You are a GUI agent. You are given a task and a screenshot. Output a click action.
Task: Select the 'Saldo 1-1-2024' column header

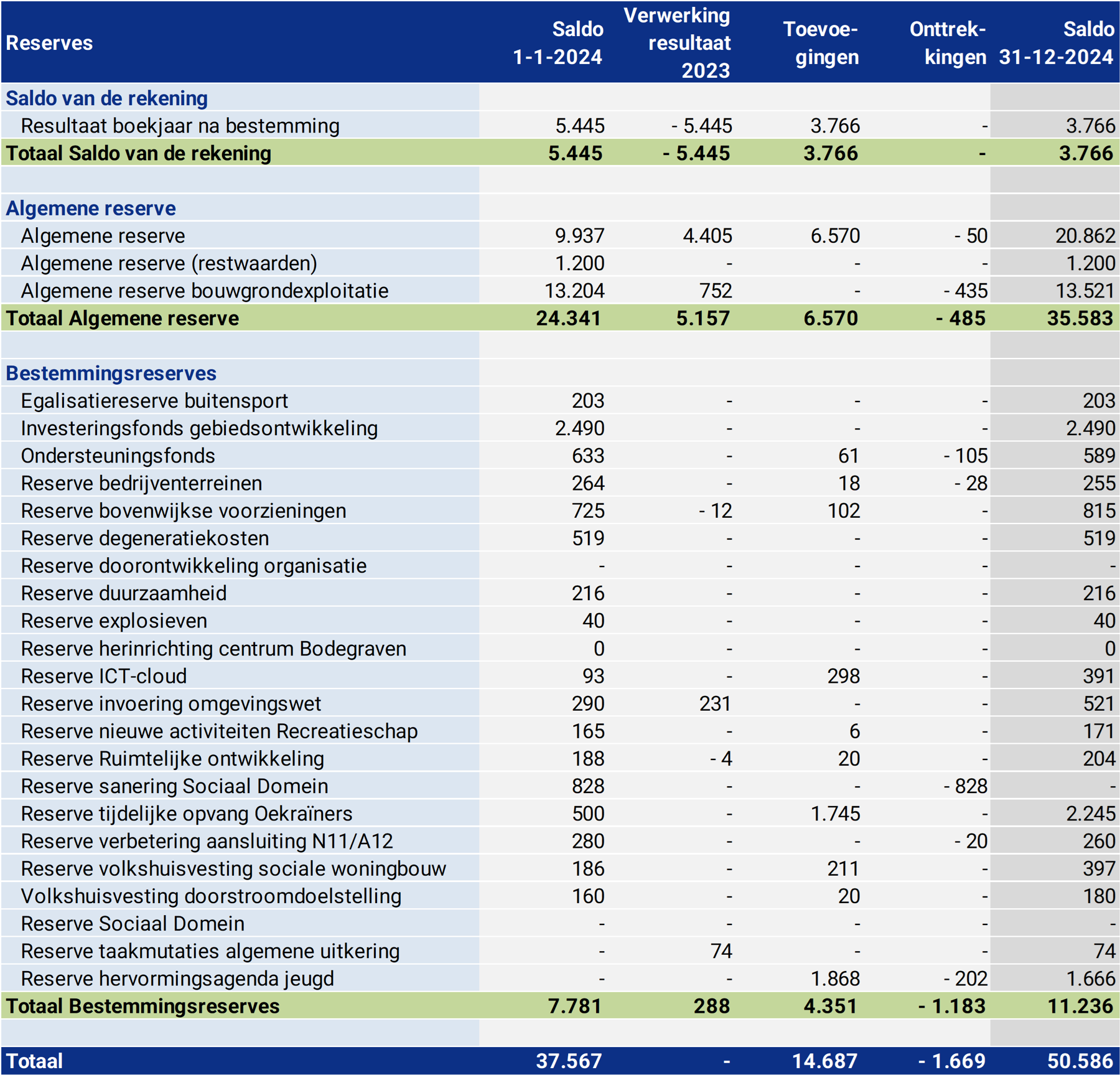pos(558,43)
